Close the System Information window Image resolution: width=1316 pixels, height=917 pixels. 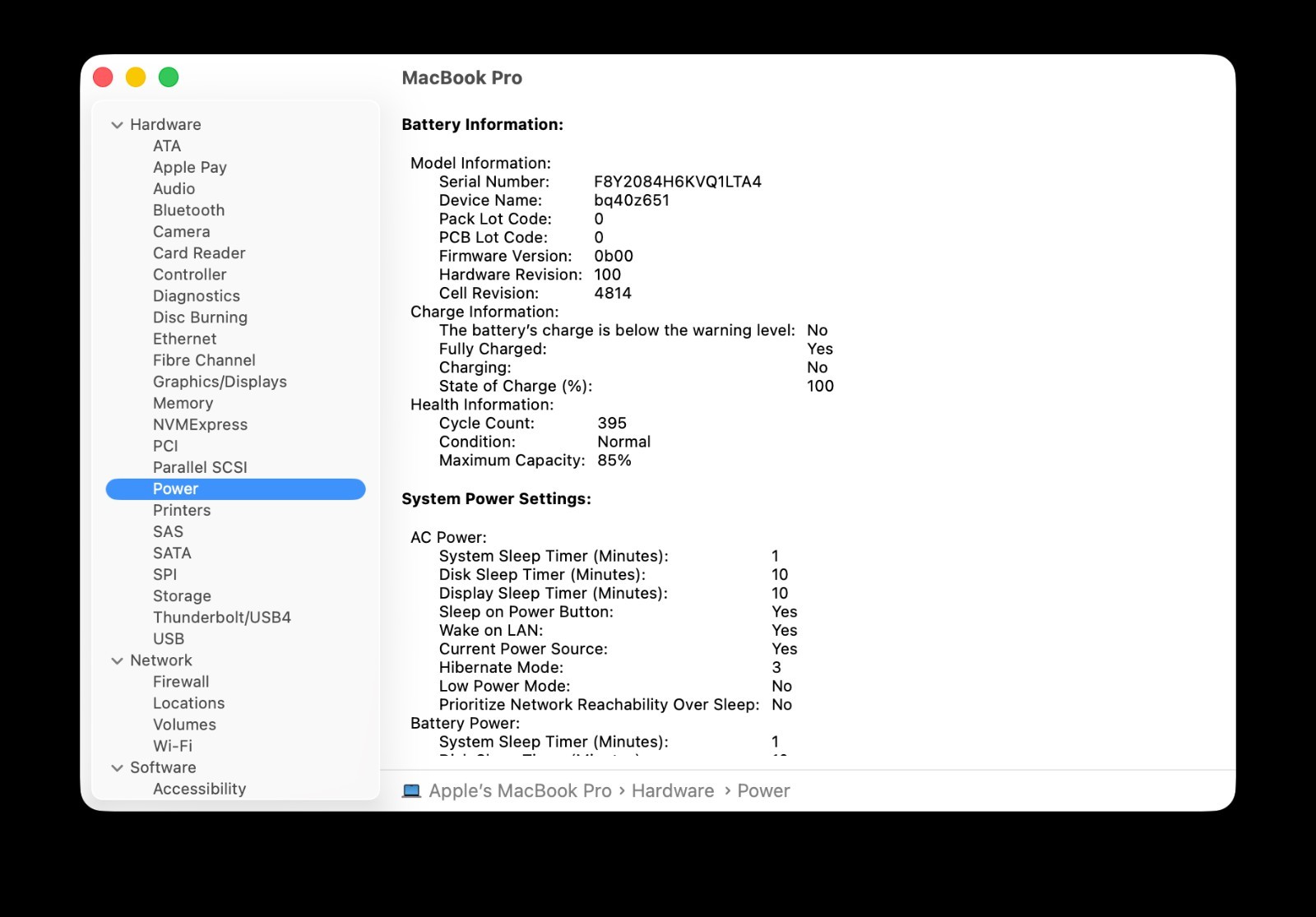point(103,77)
